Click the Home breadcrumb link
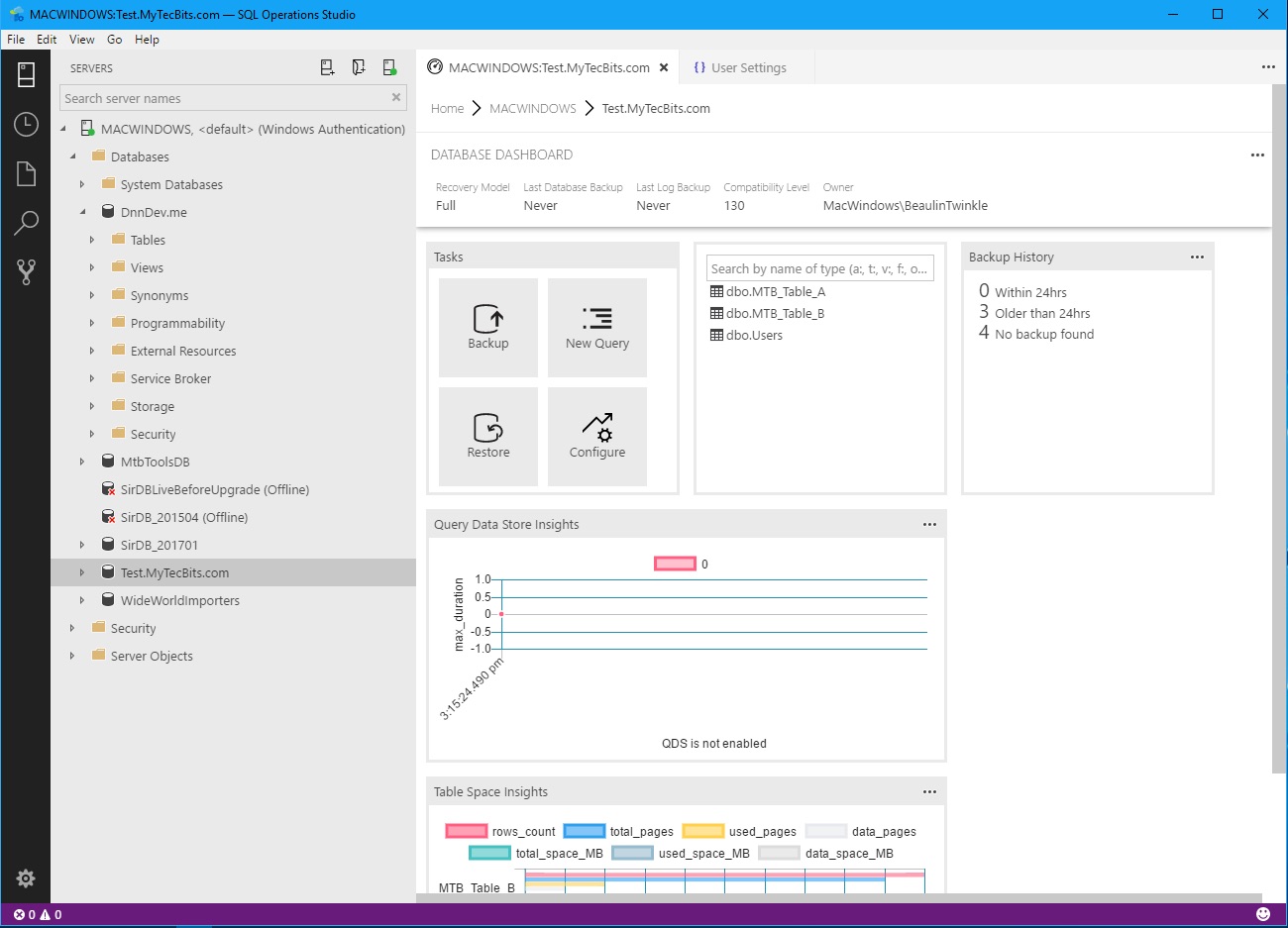Viewport: 1288px width, 928px height. [x=447, y=109]
